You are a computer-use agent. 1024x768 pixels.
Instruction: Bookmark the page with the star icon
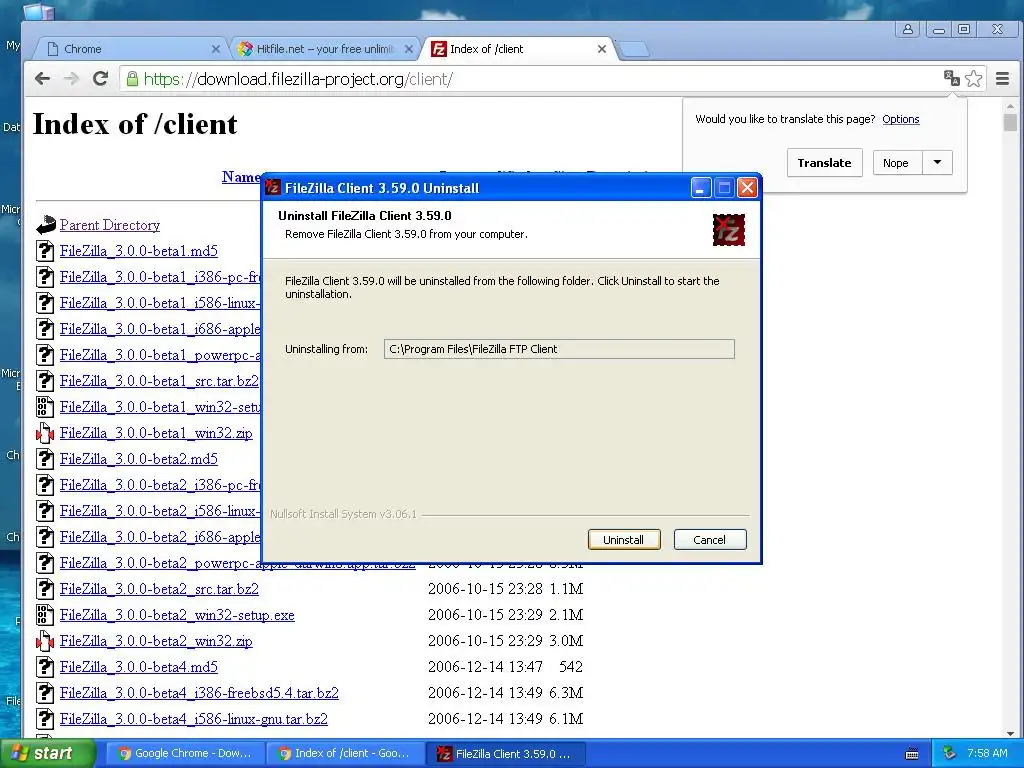(x=974, y=78)
